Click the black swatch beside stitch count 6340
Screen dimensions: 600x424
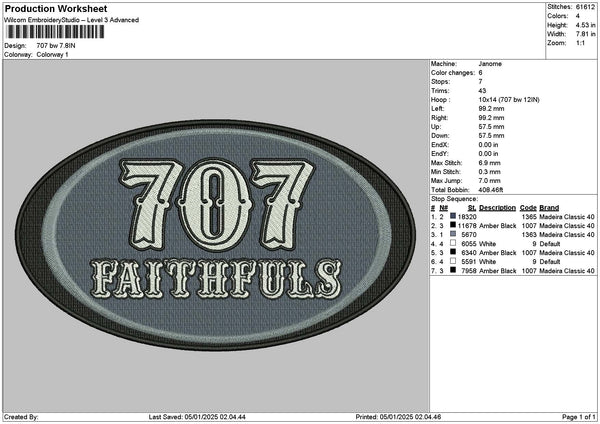point(453,252)
